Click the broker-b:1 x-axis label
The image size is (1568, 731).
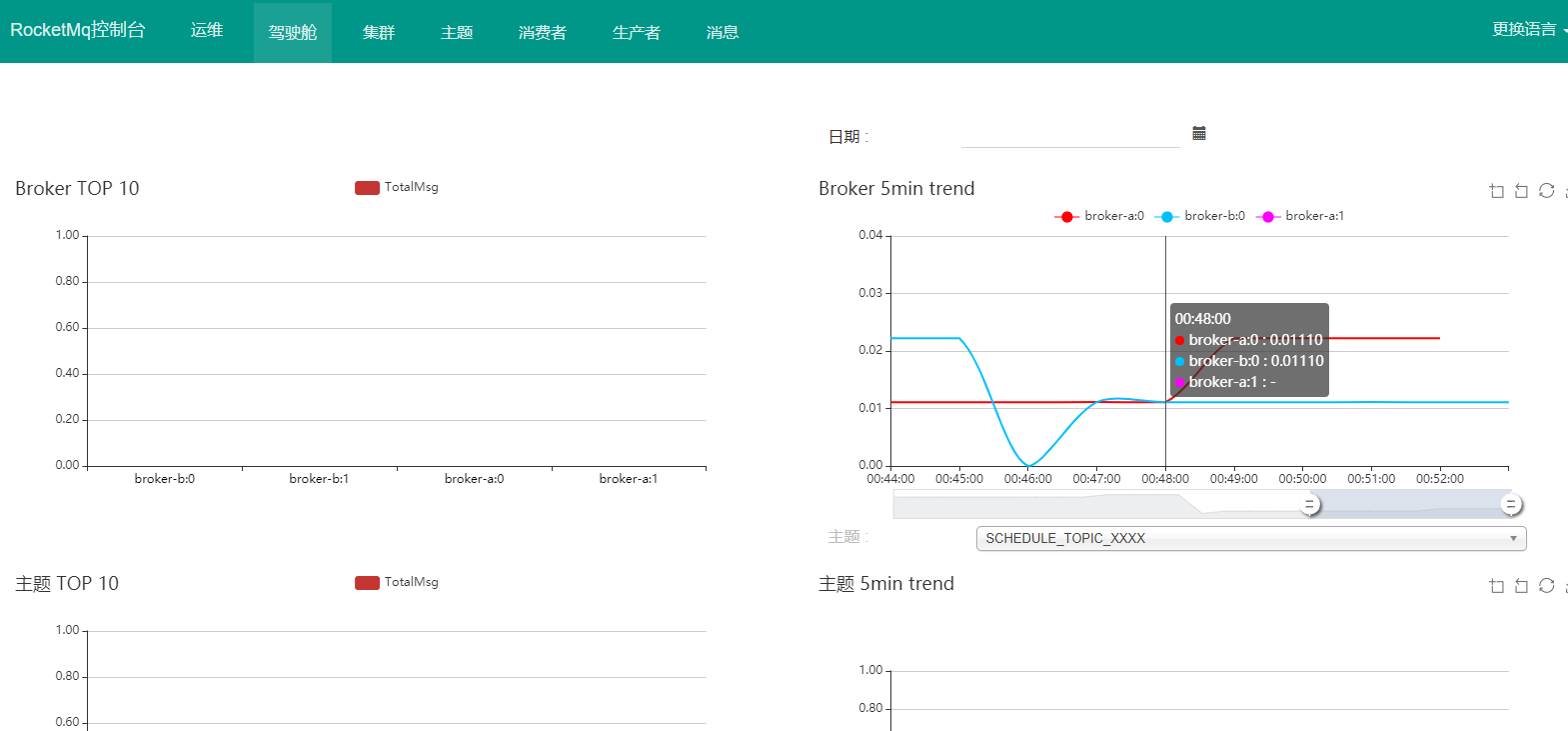click(319, 479)
